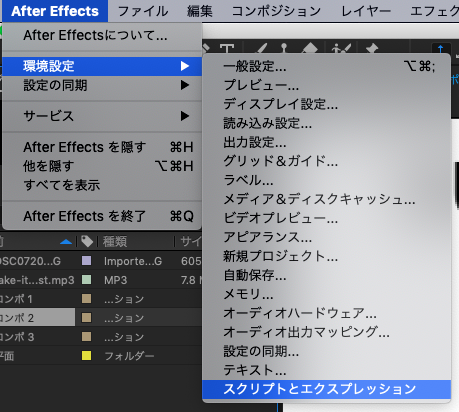The height and width of the screenshot is (412, 459).
Task: Open 一般設定… preferences
Action: (326, 66)
